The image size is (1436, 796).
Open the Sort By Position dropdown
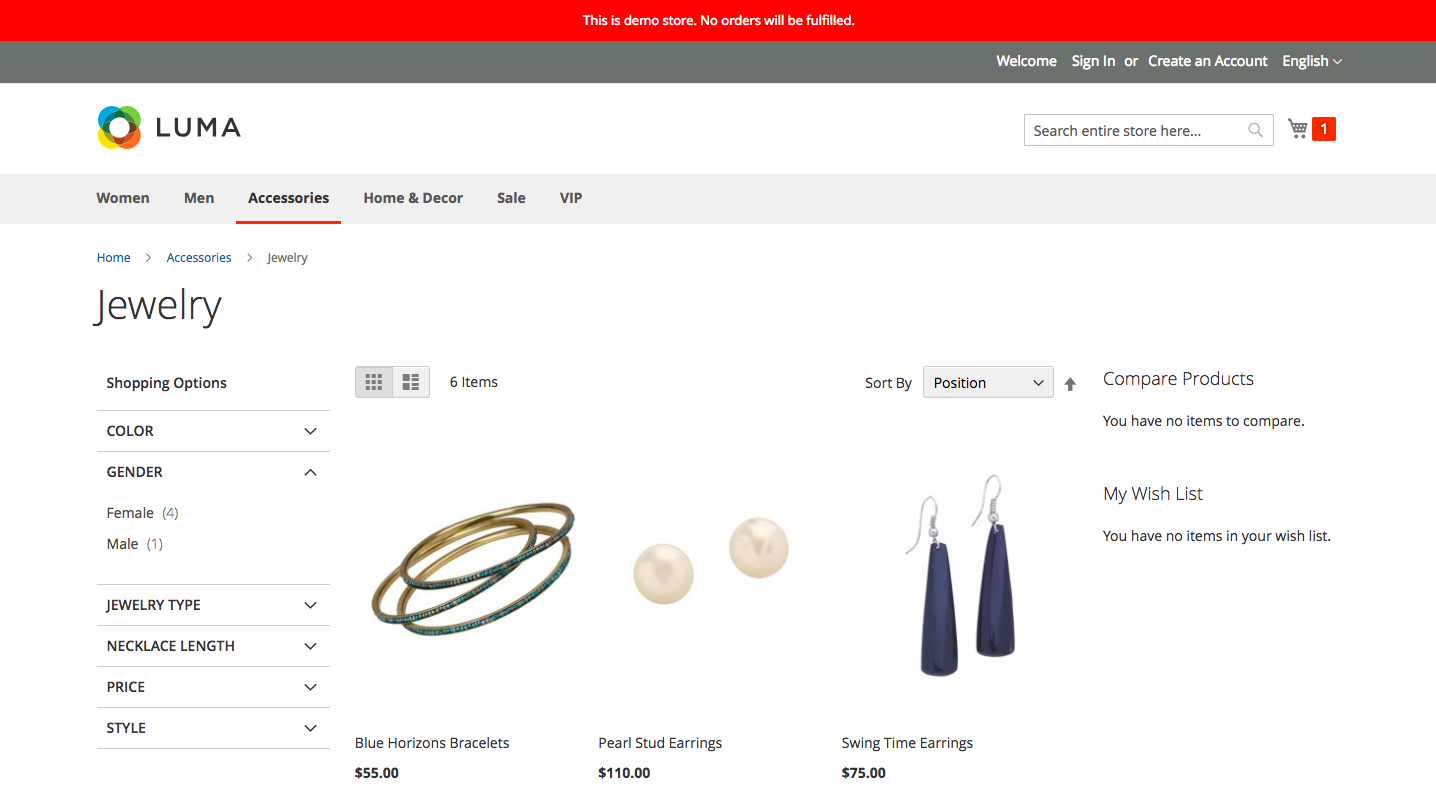pyautogui.click(x=987, y=383)
